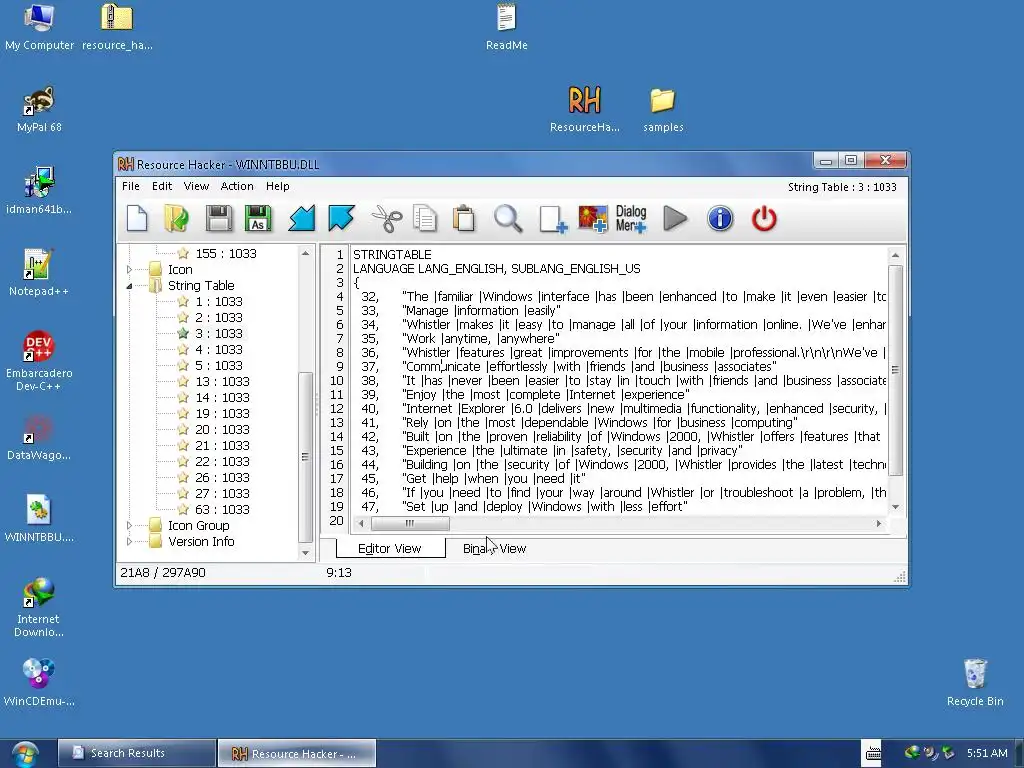Add new resource page-plus icon

pos(553,219)
